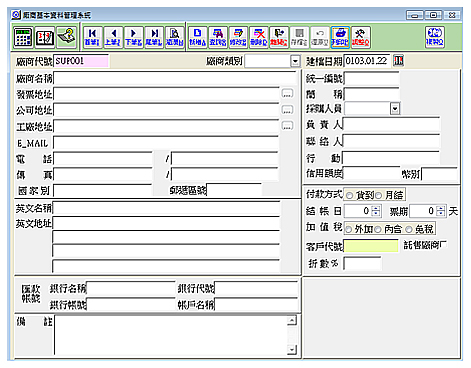
Task: Click the 國家別 input field
Action: 103,190
